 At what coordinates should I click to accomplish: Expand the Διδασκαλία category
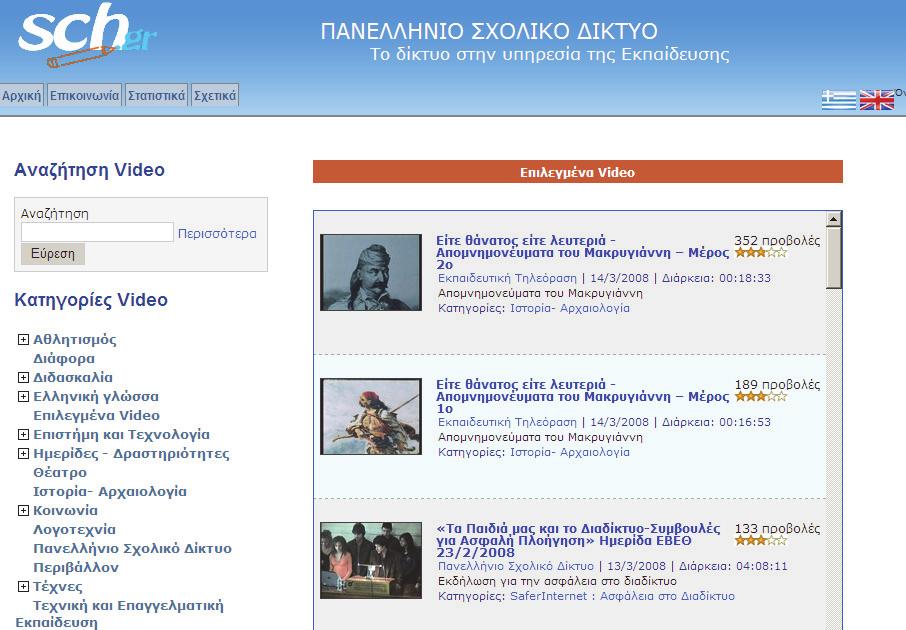(23, 377)
